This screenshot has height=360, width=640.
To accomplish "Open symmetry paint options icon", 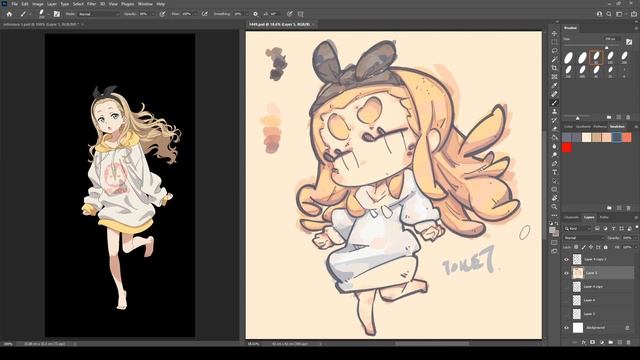I will coord(301,14).
